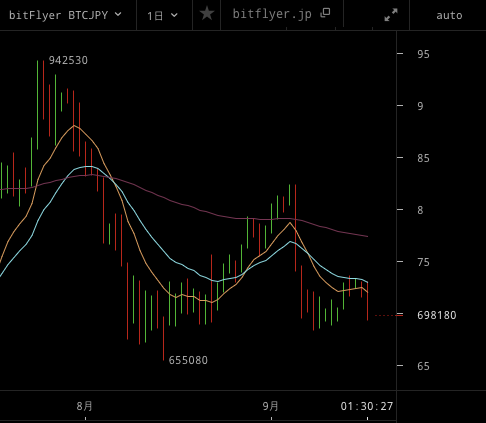Screen dimensions: 486x423
Task: Click the favorite star icon
Action: 207,14
